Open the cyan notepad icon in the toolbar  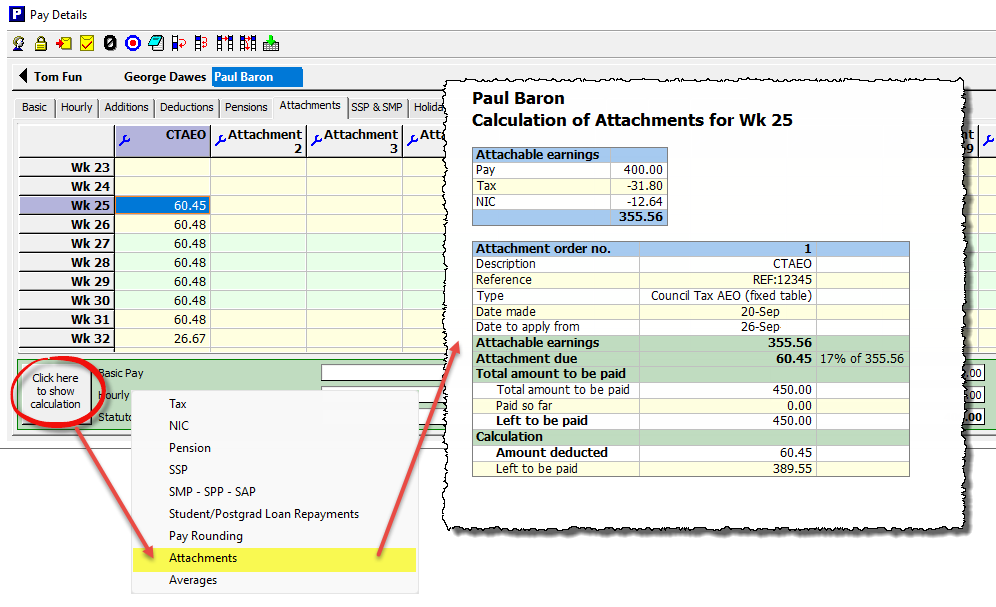(x=156, y=43)
